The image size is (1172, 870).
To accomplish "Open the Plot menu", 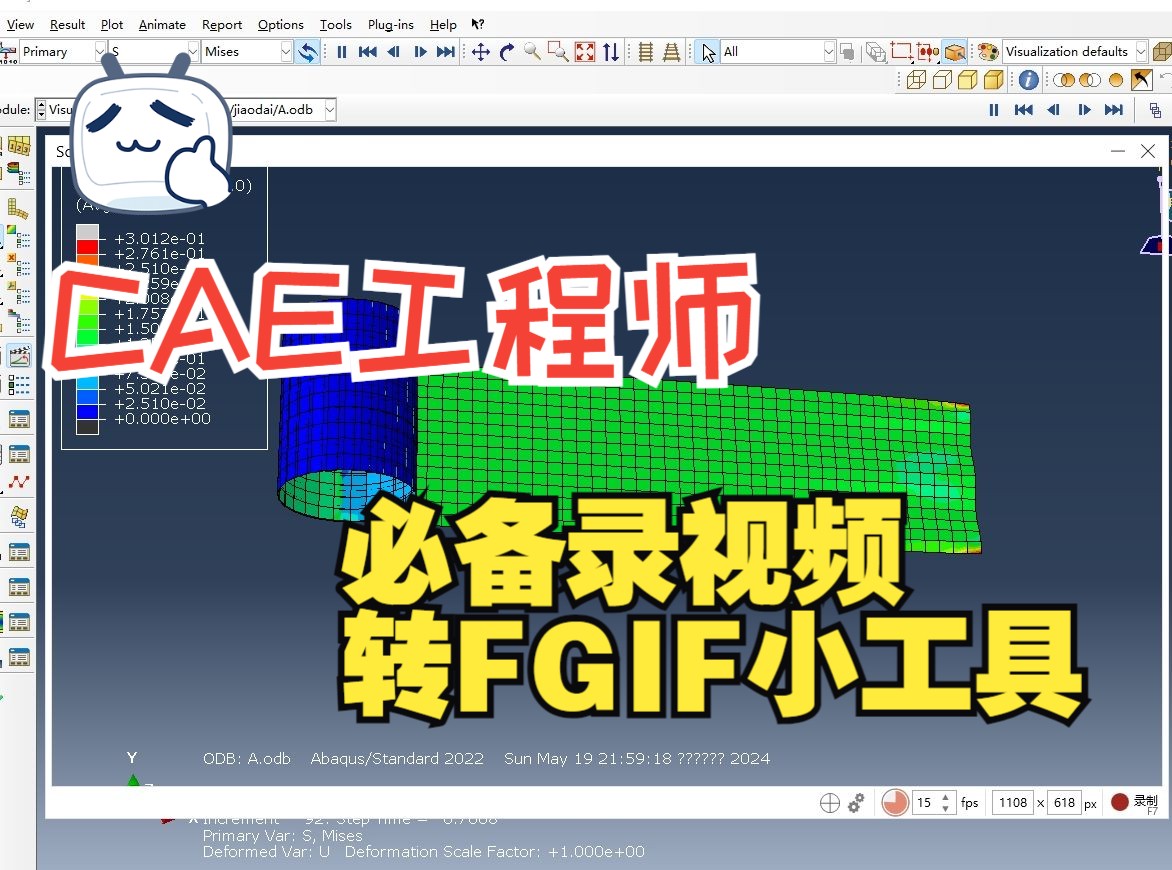I will [x=111, y=25].
